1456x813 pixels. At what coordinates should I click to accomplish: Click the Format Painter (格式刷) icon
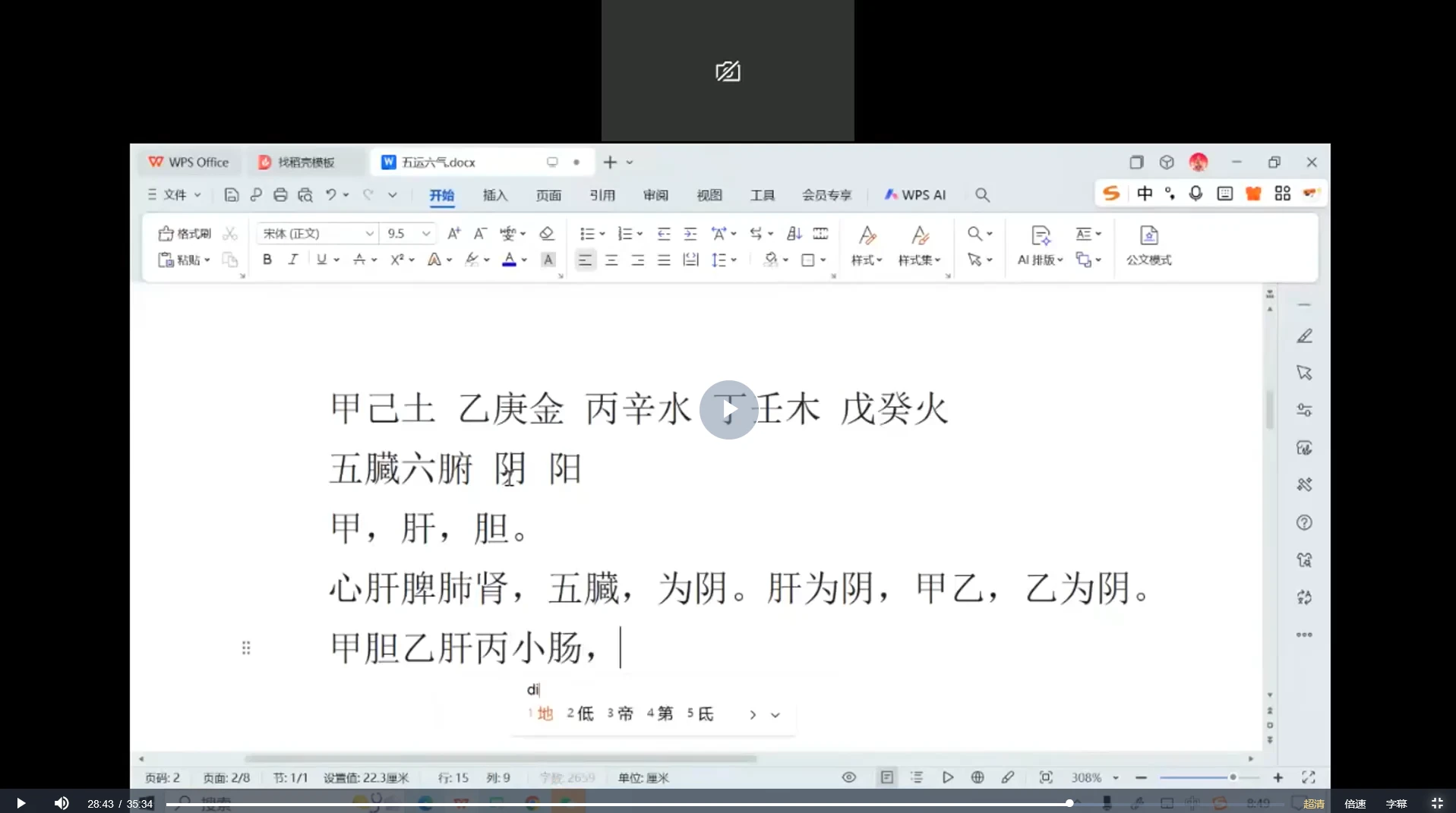coord(185,234)
